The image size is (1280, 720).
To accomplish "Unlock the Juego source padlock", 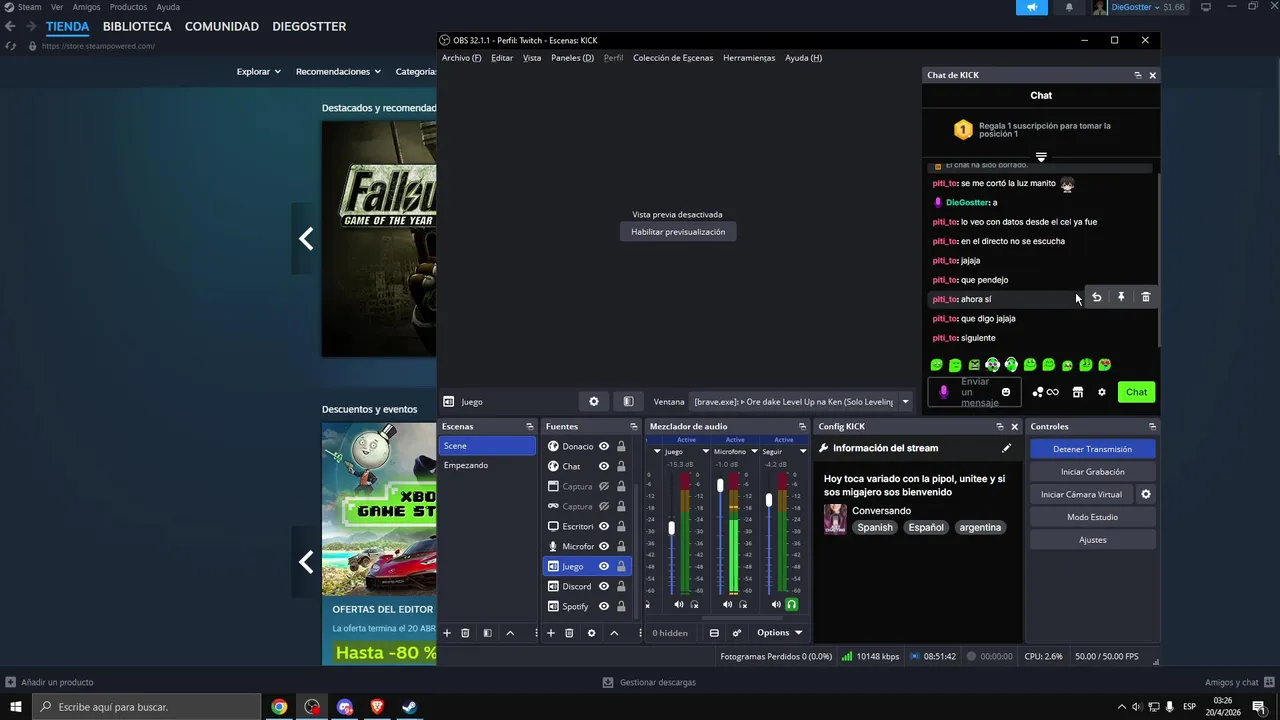I will [621, 566].
